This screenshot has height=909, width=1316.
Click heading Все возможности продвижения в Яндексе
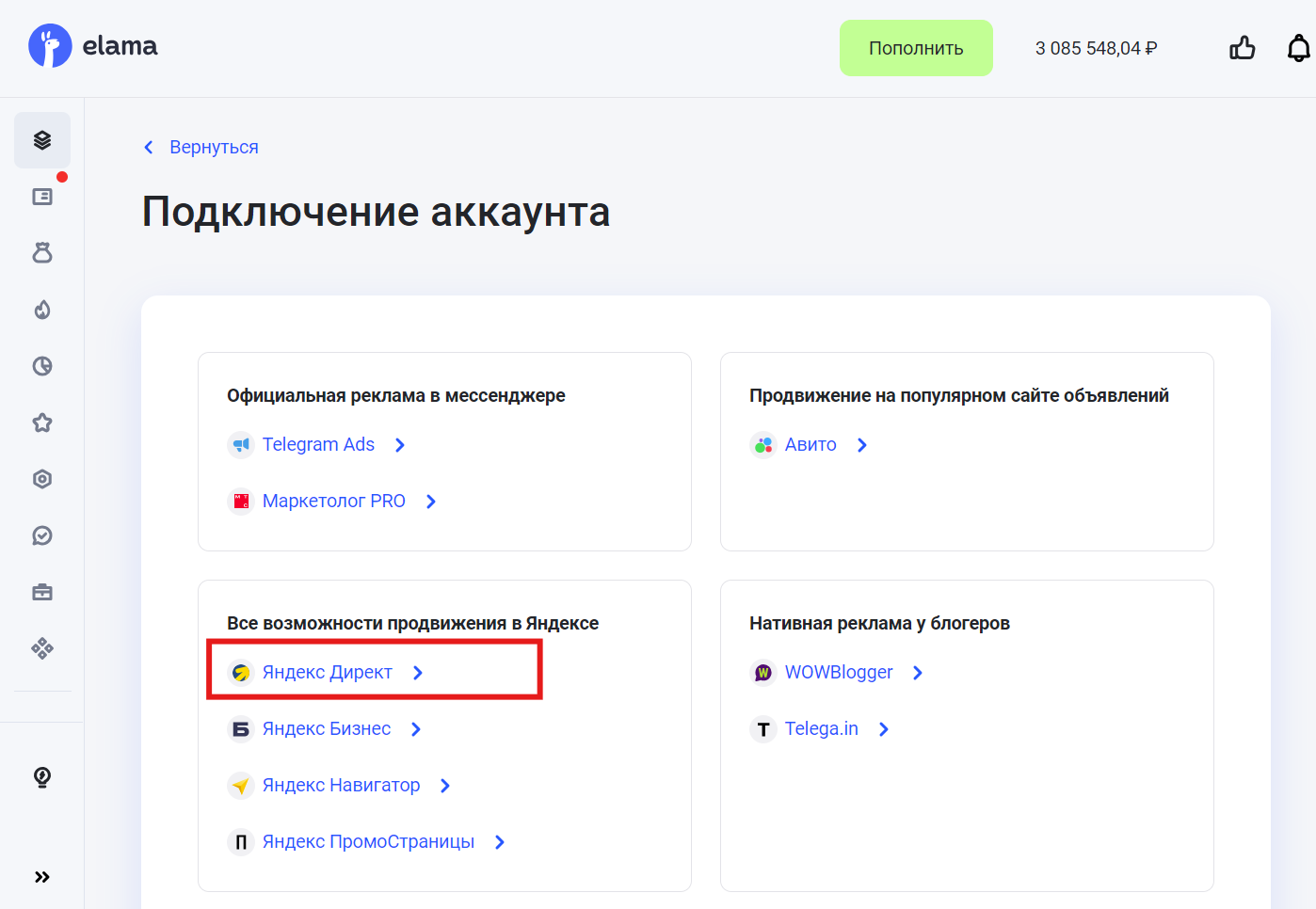pyautogui.click(x=412, y=623)
